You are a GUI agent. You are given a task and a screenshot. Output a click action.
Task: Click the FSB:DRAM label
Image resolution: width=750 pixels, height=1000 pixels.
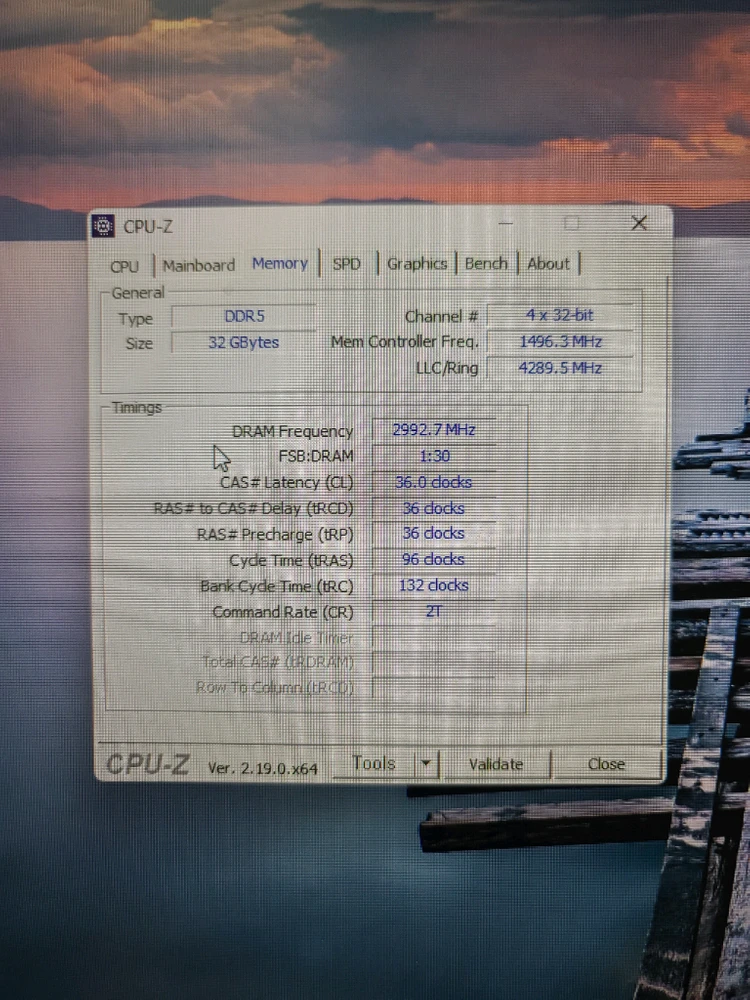pos(316,457)
